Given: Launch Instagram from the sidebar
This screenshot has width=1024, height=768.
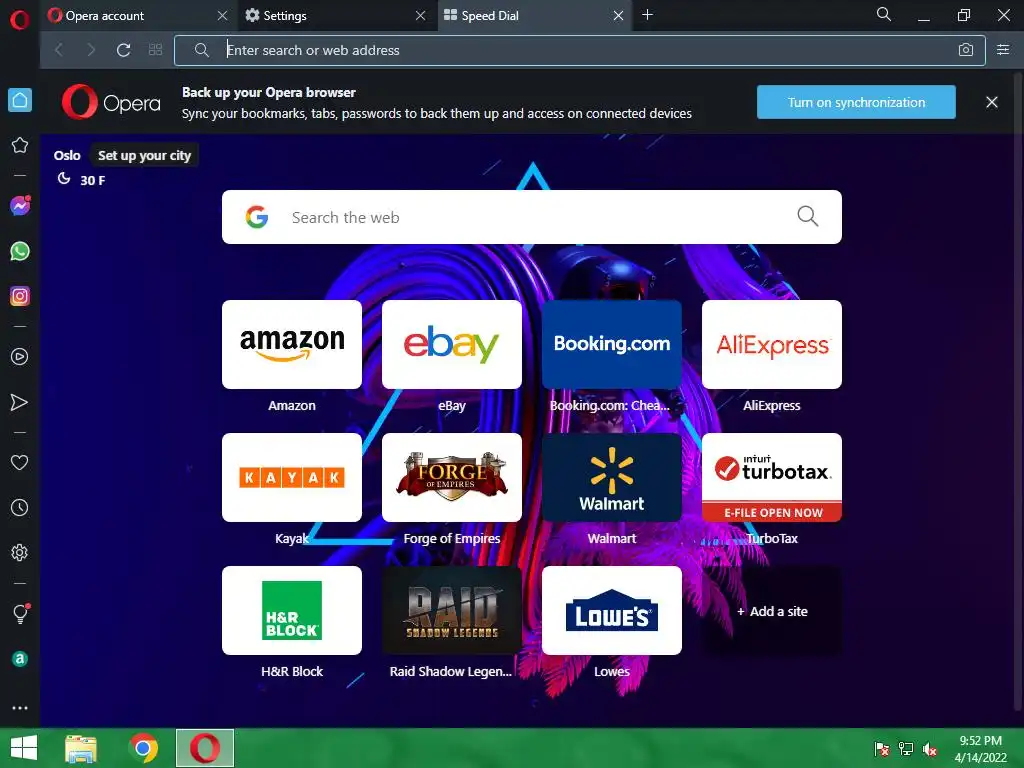Looking at the screenshot, I should click(20, 296).
